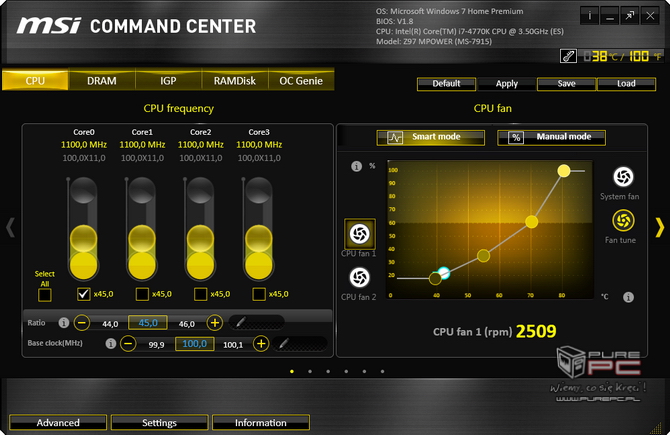The height and width of the screenshot is (435, 670).
Task: Increase Ratio with the plus button
Action: (215, 323)
